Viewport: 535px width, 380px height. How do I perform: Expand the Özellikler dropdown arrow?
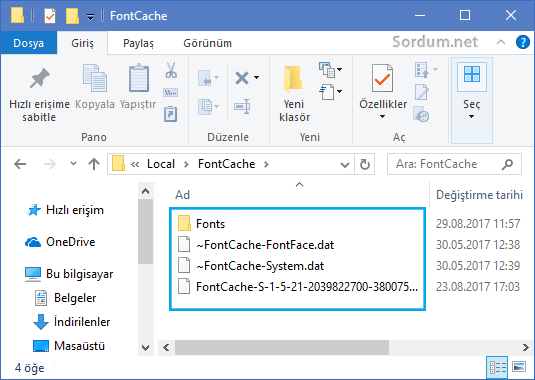(382, 117)
